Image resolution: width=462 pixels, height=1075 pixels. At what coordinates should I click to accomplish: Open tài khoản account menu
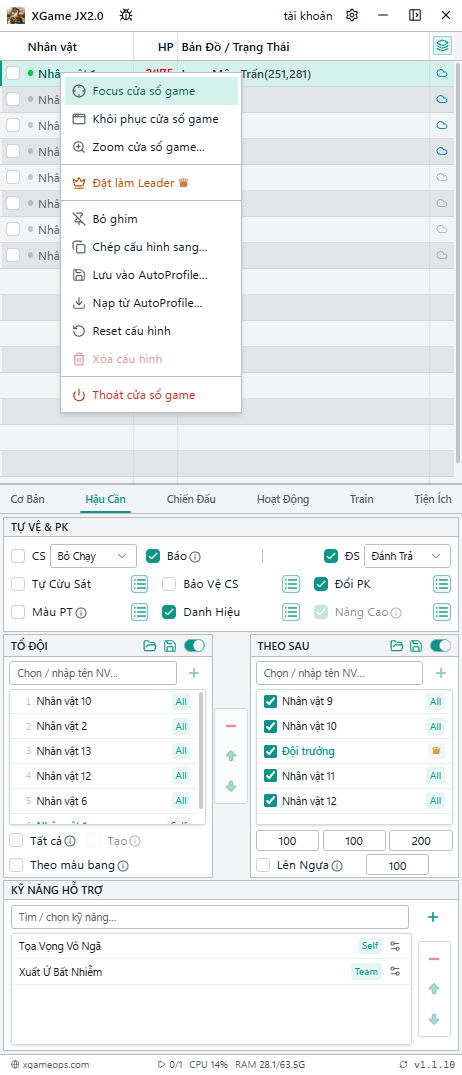[308, 15]
